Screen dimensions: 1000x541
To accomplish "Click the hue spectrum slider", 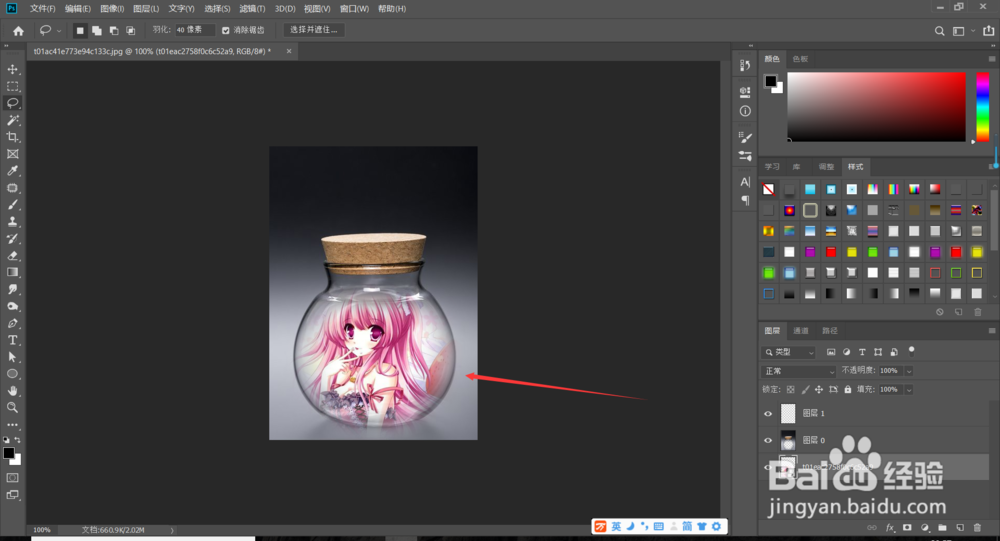I will point(983,107).
